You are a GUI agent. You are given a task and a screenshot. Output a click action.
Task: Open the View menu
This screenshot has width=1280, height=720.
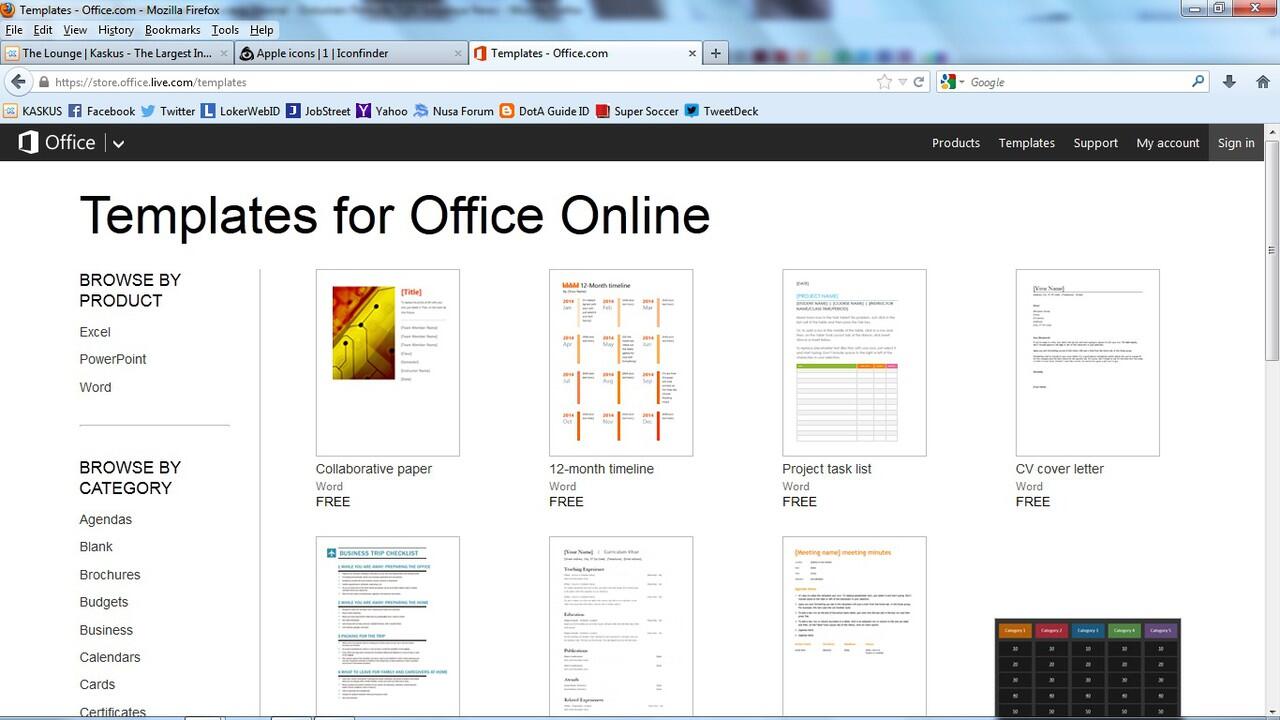point(75,30)
